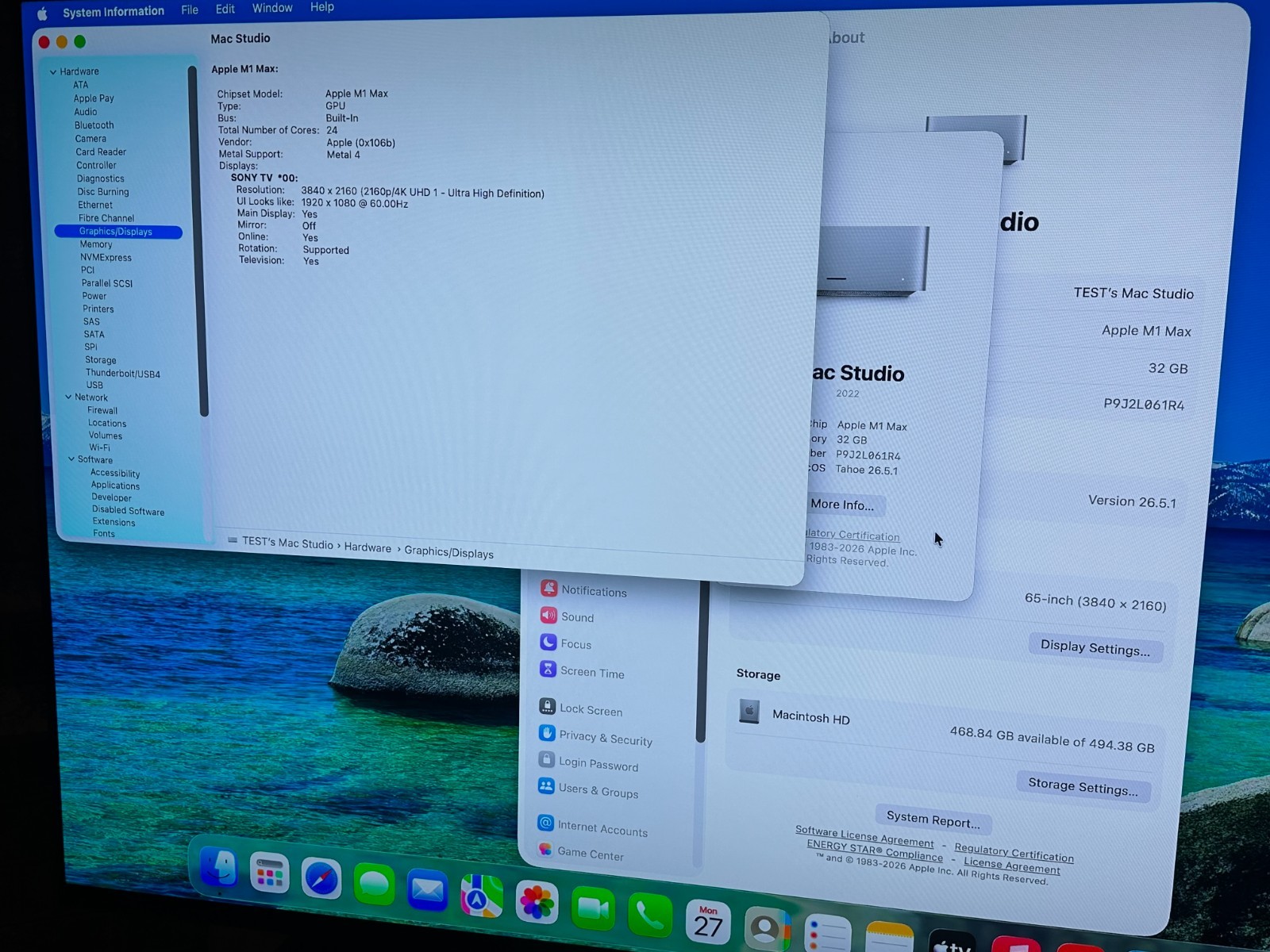The width and height of the screenshot is (1270, 952).
Task: Select NVMExpress in Hardware list
Action: pos(106,257)
